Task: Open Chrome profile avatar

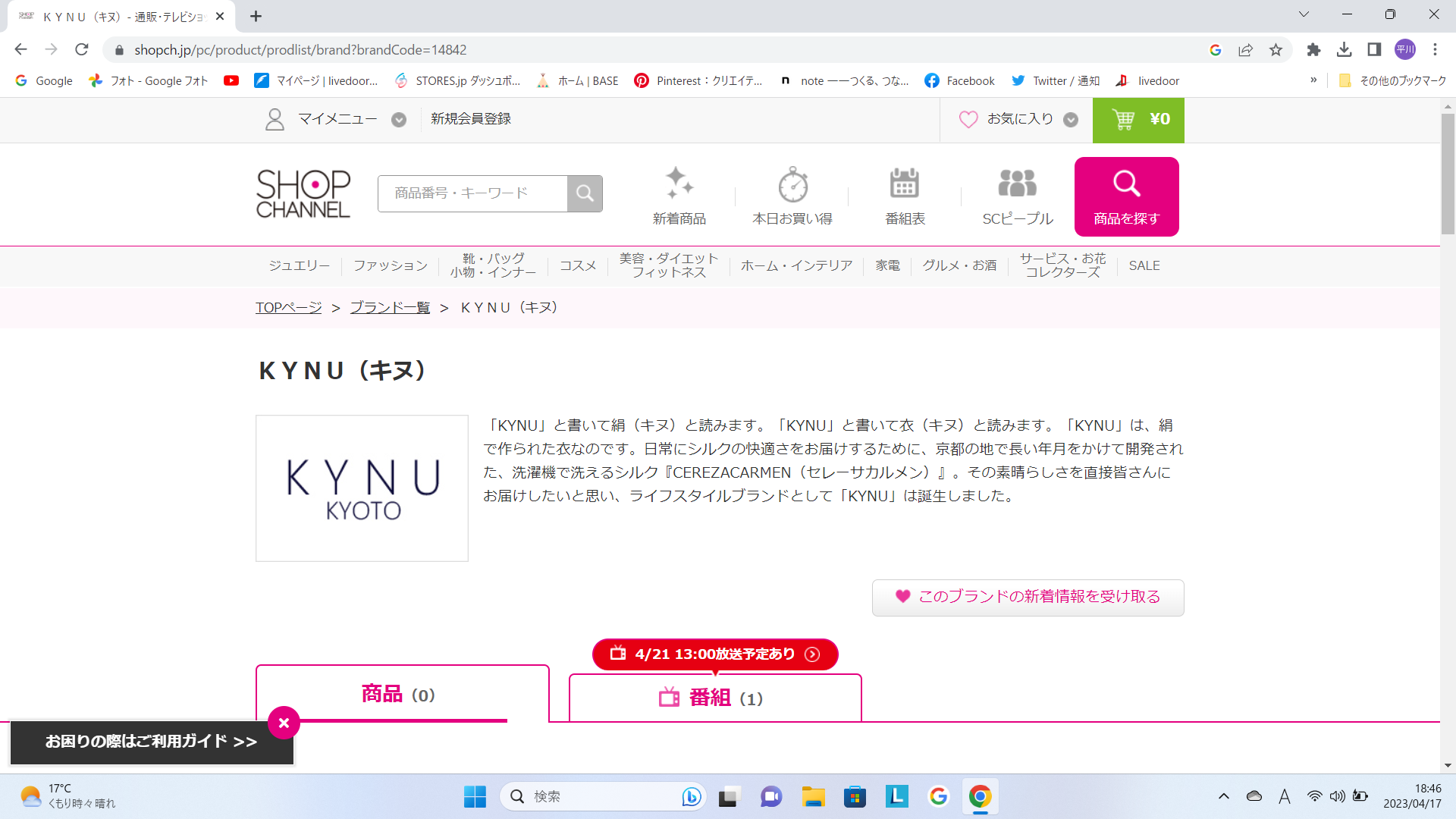Action: pos(1404,50)
